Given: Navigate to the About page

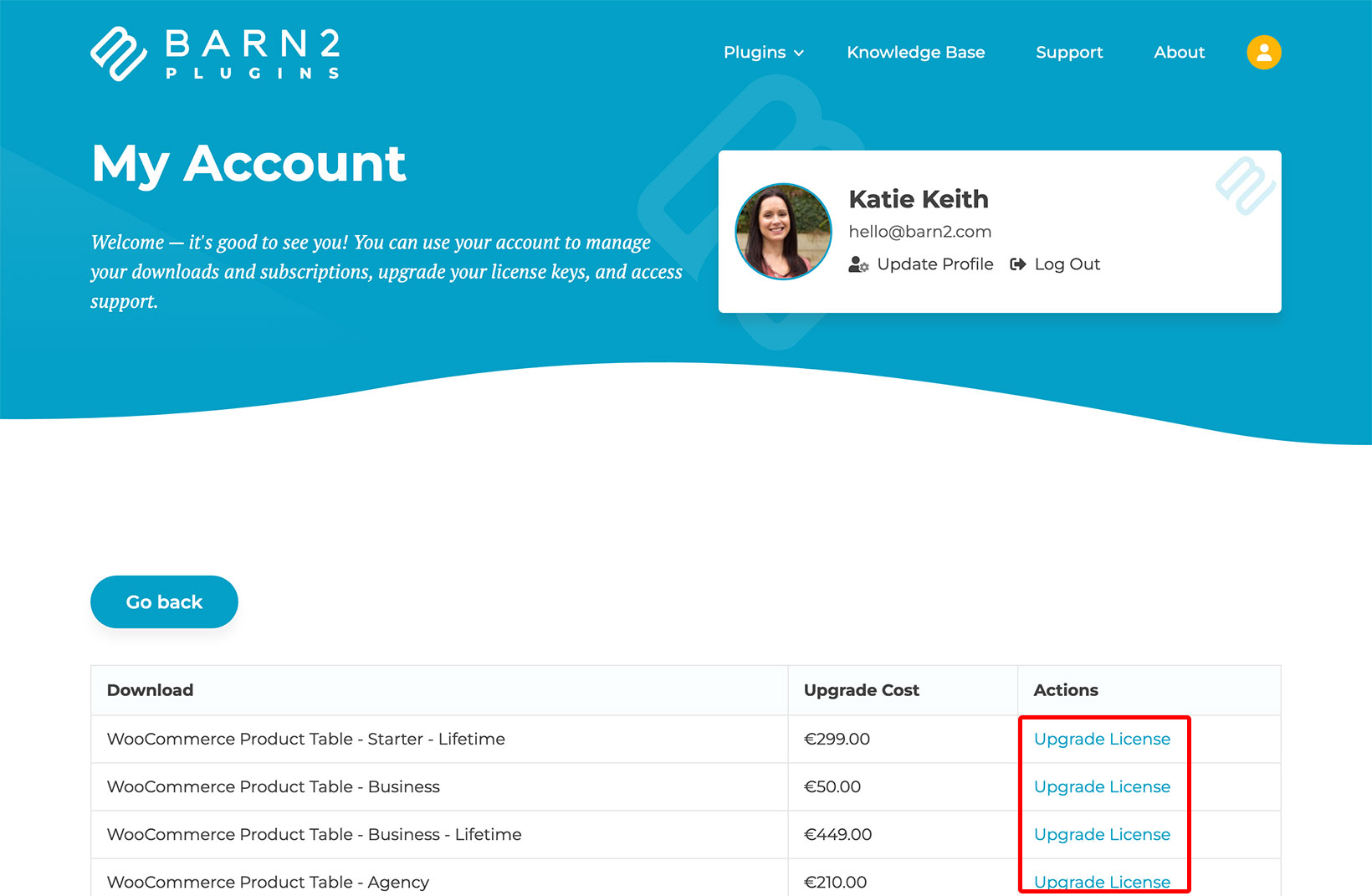Looking at the screenshot, I should [1179, 53].
